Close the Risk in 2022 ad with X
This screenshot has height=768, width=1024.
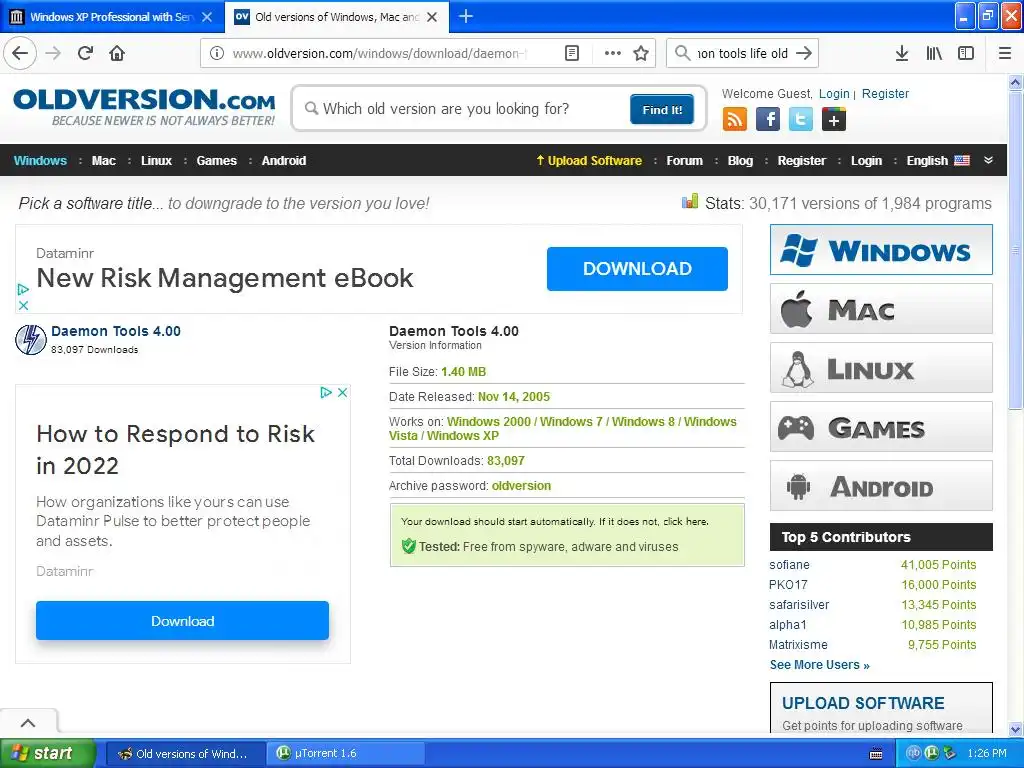coord(342,392)
